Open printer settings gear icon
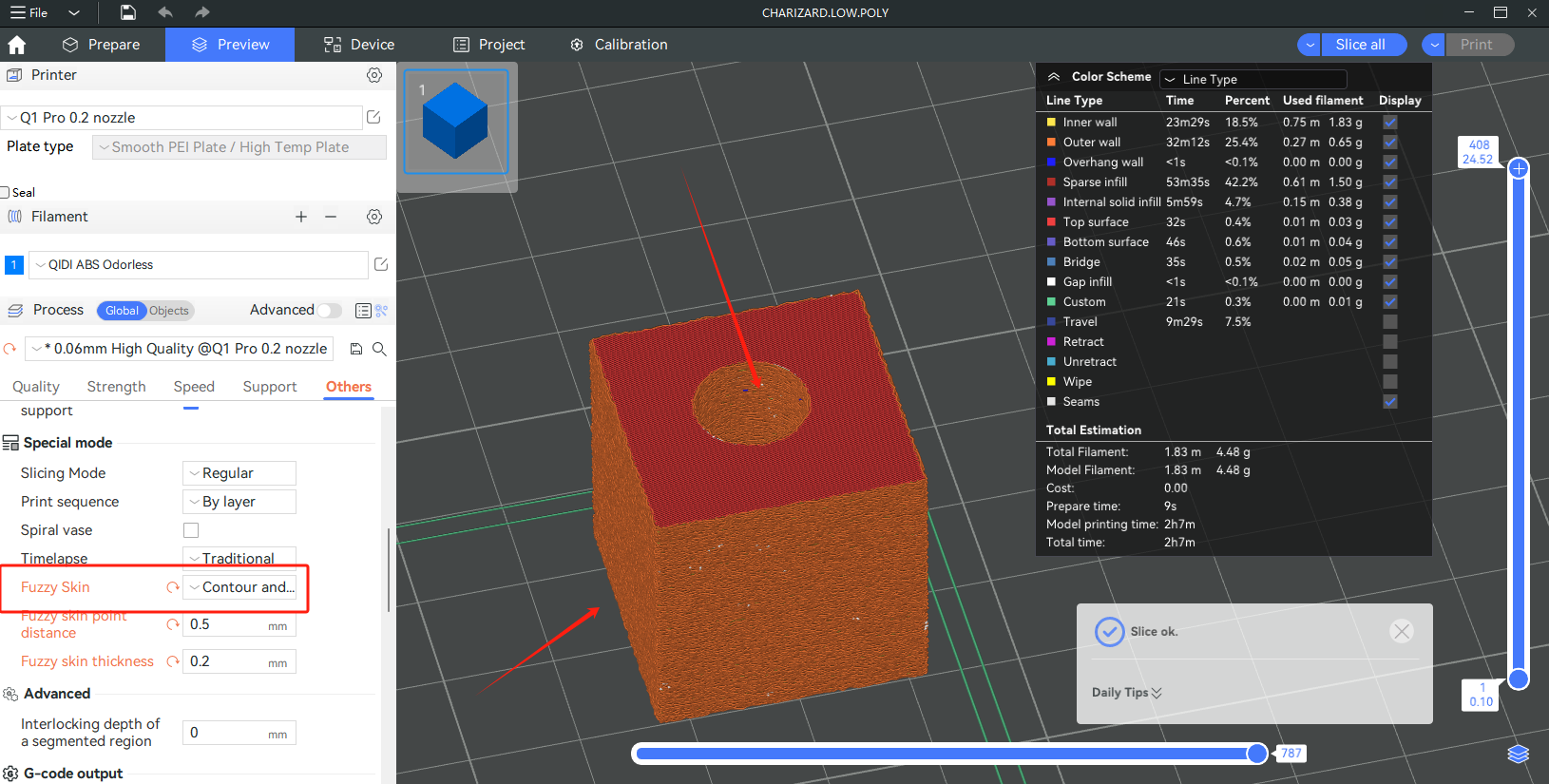The width and height of the screenshot is (1549, 784). click(x=374, y=75)
